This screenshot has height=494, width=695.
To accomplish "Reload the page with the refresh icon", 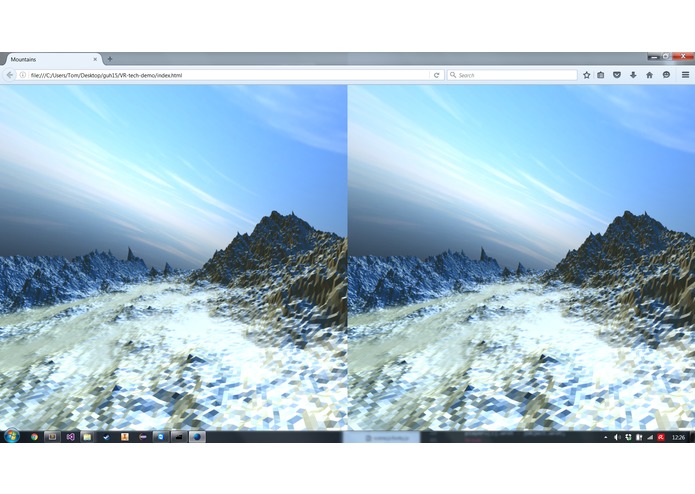I will (436, 75).
